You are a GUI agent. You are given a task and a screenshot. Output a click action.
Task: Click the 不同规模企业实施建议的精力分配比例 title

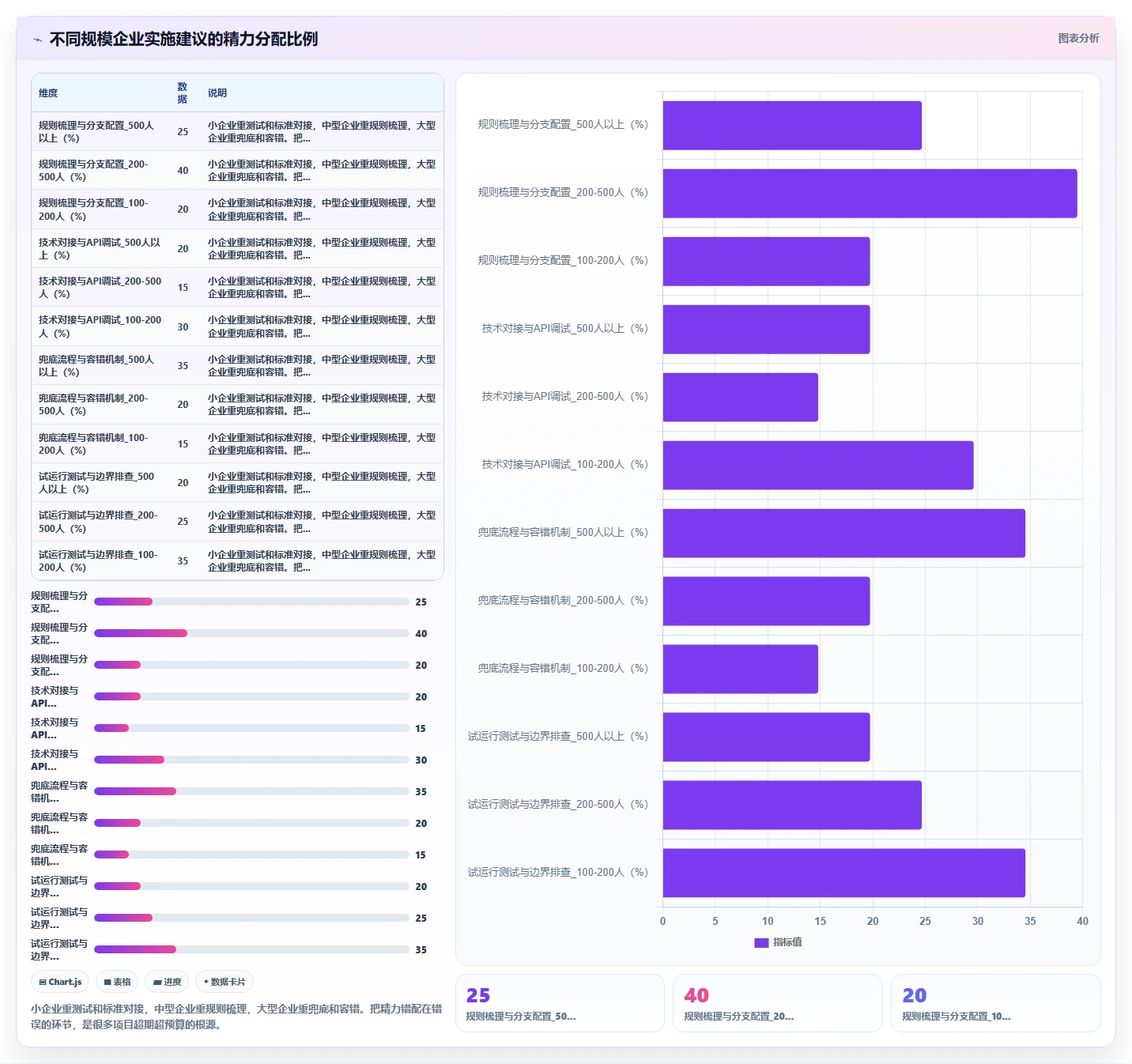183,39
